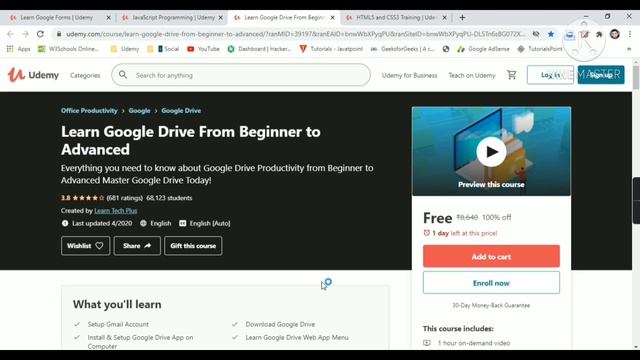Click the Share button
This screenshot has height=360, width=640.
click(137, 246)
